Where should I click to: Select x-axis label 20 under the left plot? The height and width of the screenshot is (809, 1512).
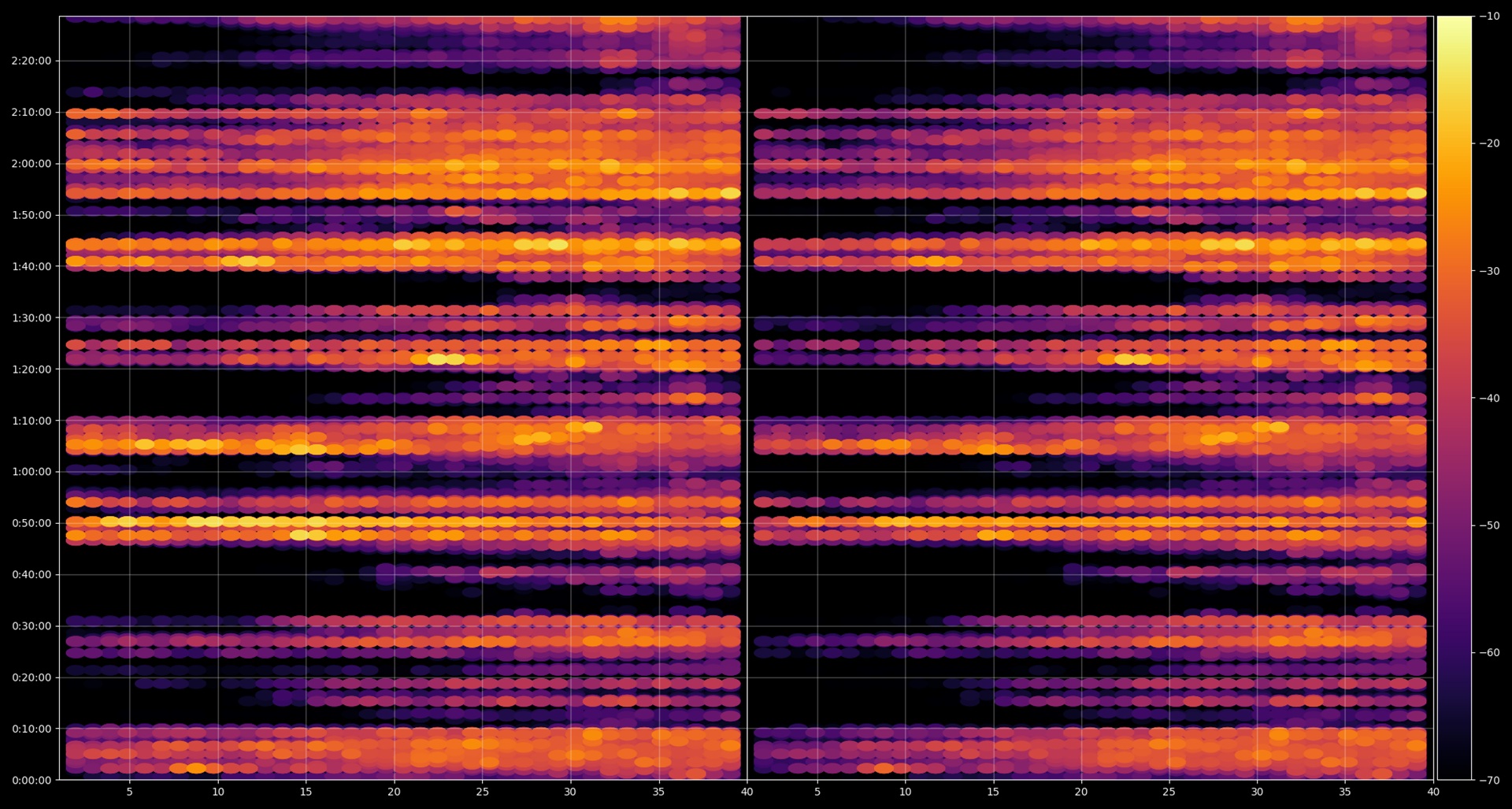395,792
